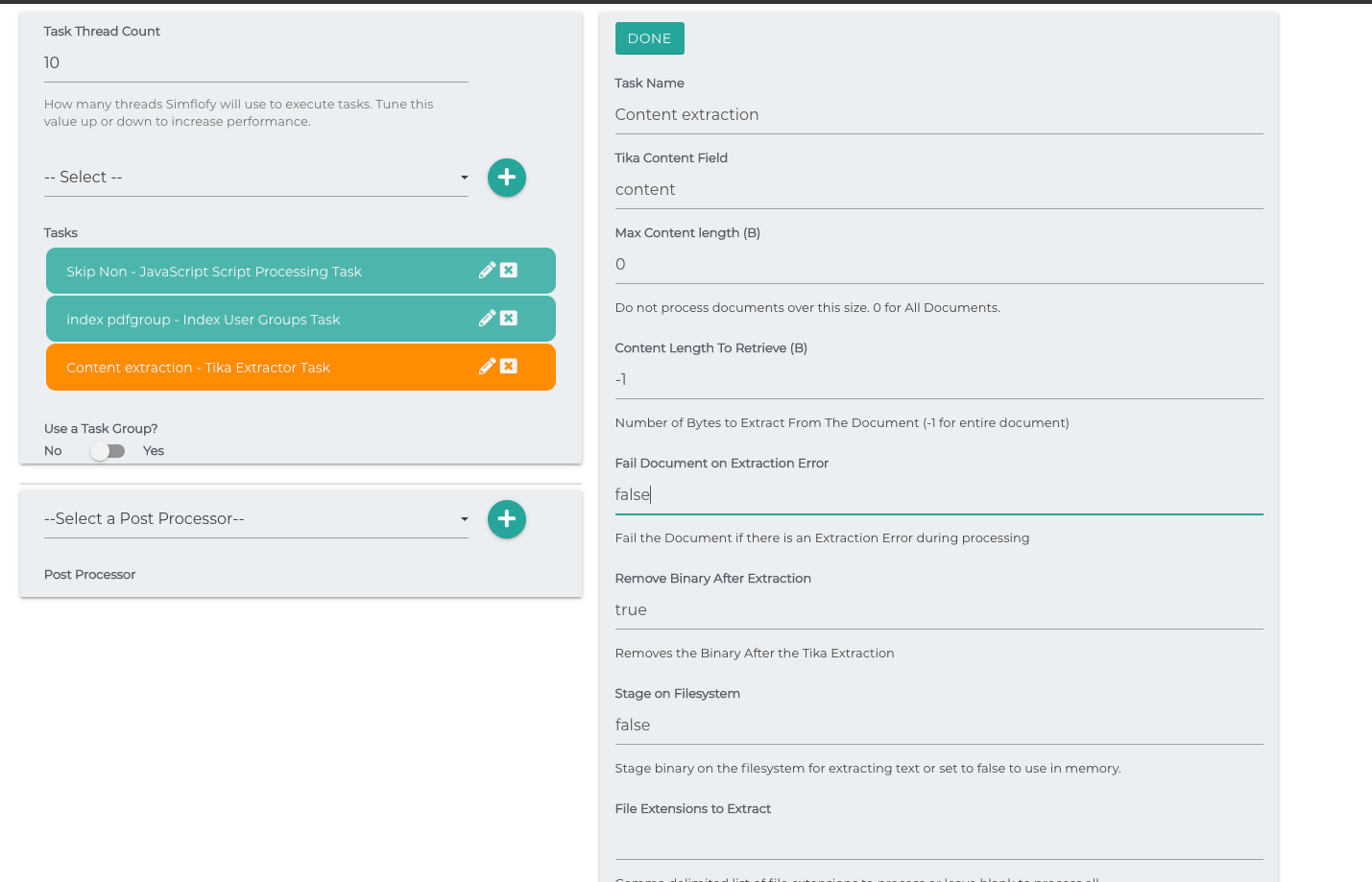
Task: Click the plus button beside task Select dropdown
Action: pyautogui.click(x=506, y=178)
